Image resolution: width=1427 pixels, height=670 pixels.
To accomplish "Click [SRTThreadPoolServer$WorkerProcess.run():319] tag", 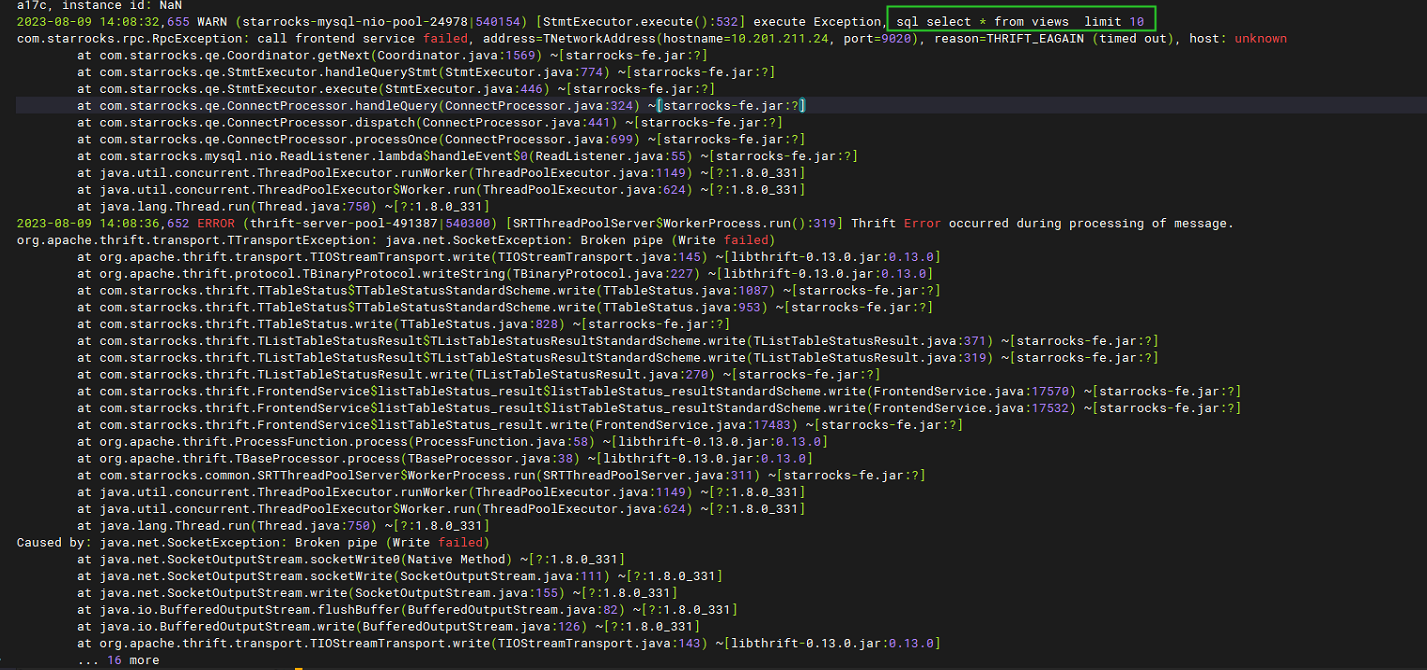I will click(x=673, y=223).
